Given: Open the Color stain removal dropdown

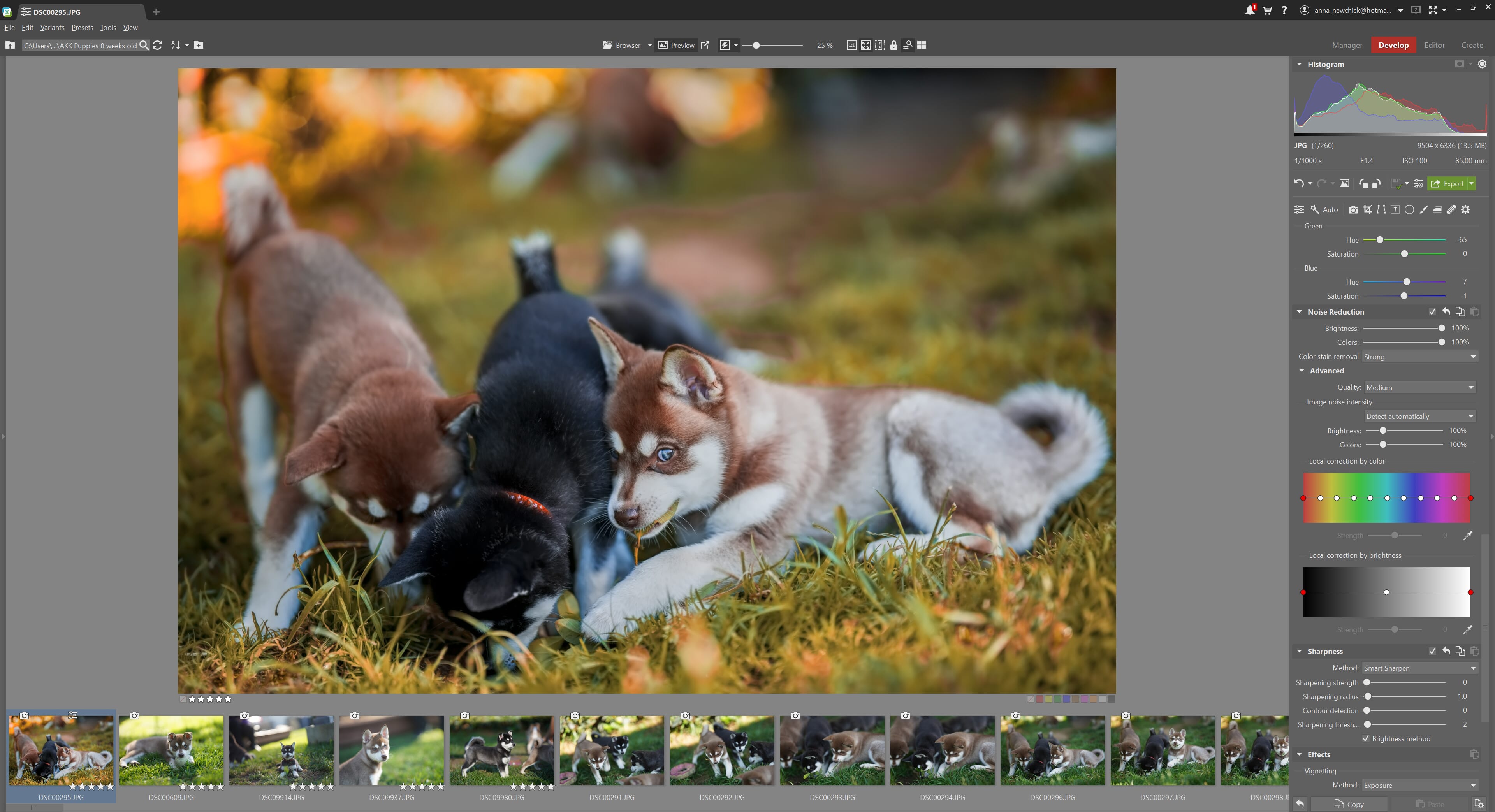Looking at the screenshot, I should [1419, 357].
